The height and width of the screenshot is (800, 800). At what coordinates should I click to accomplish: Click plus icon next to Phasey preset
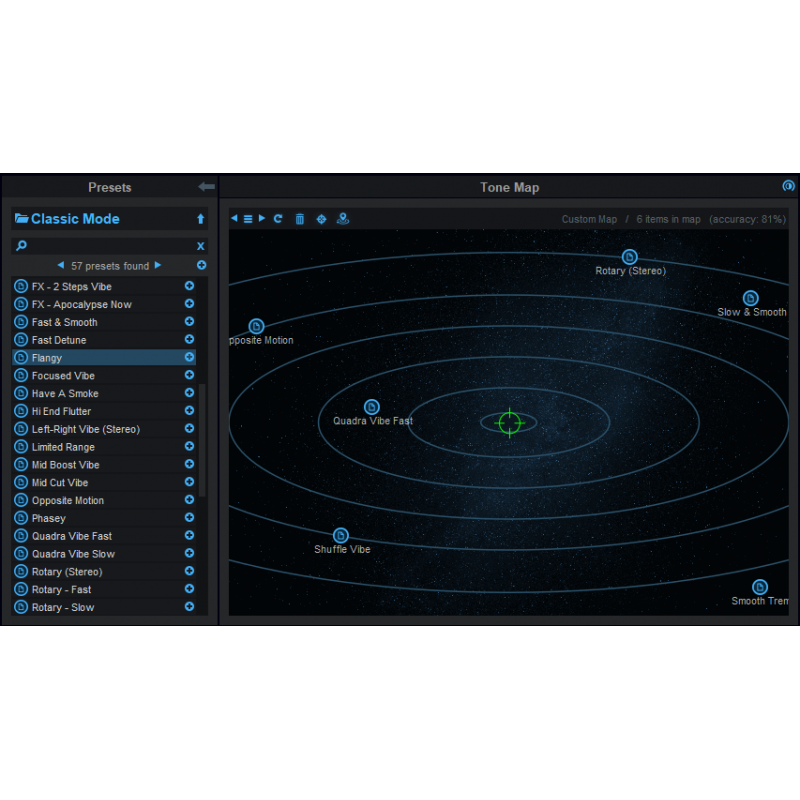point(189,518)
